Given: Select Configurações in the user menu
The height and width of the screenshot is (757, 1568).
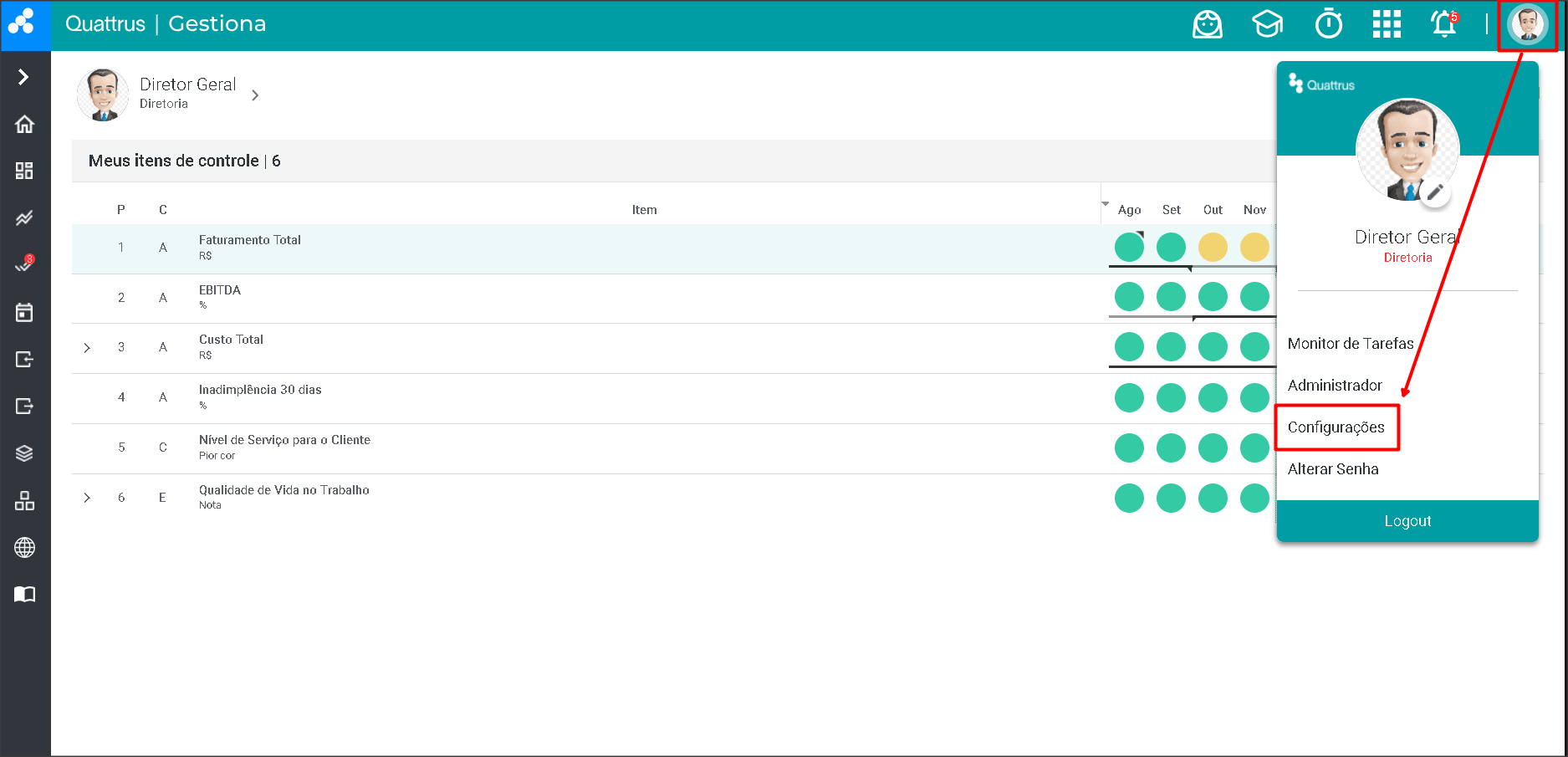Looking at the screenshot, I should point(1336,427).
